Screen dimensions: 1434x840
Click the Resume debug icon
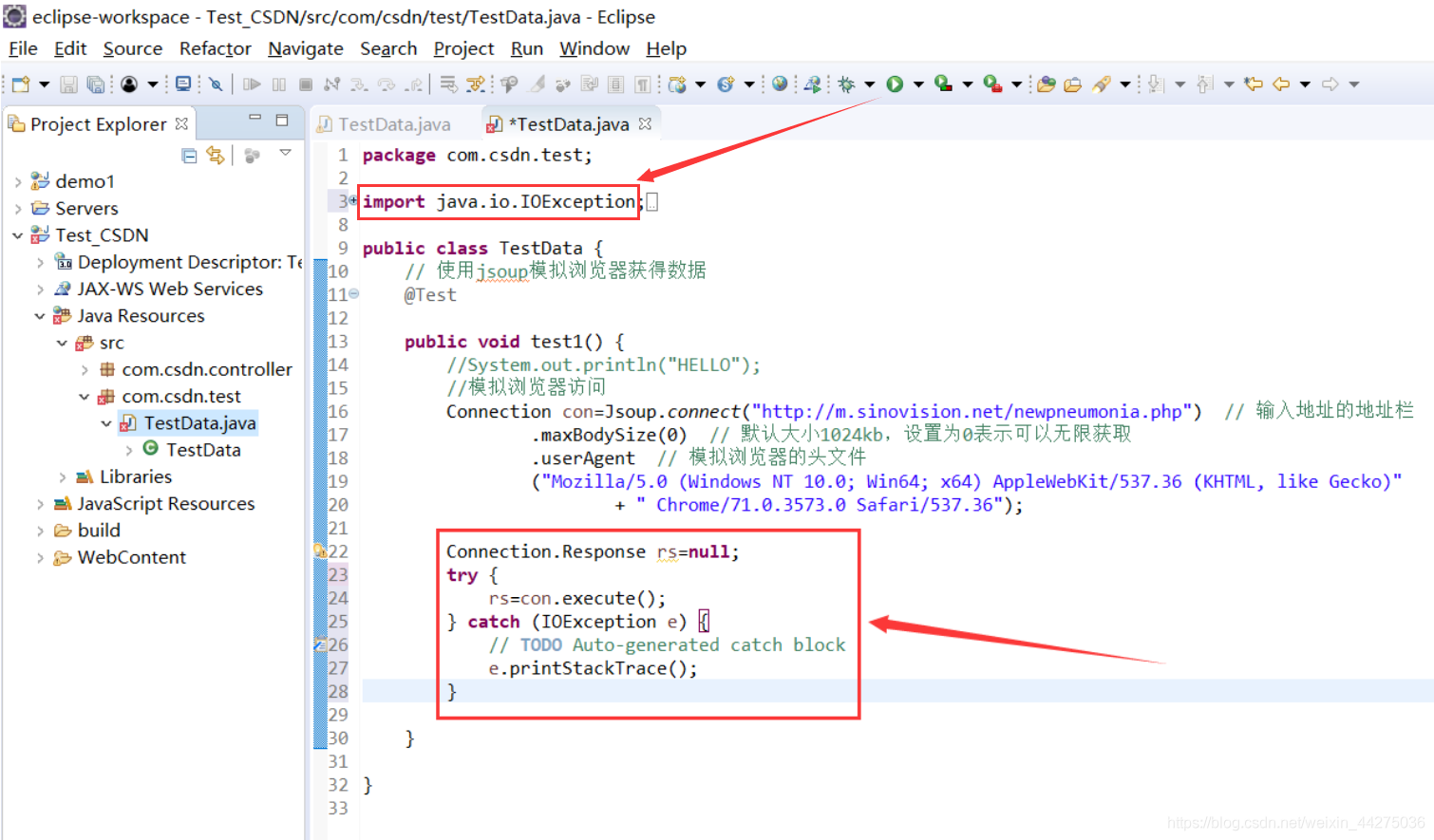[252, 84]
